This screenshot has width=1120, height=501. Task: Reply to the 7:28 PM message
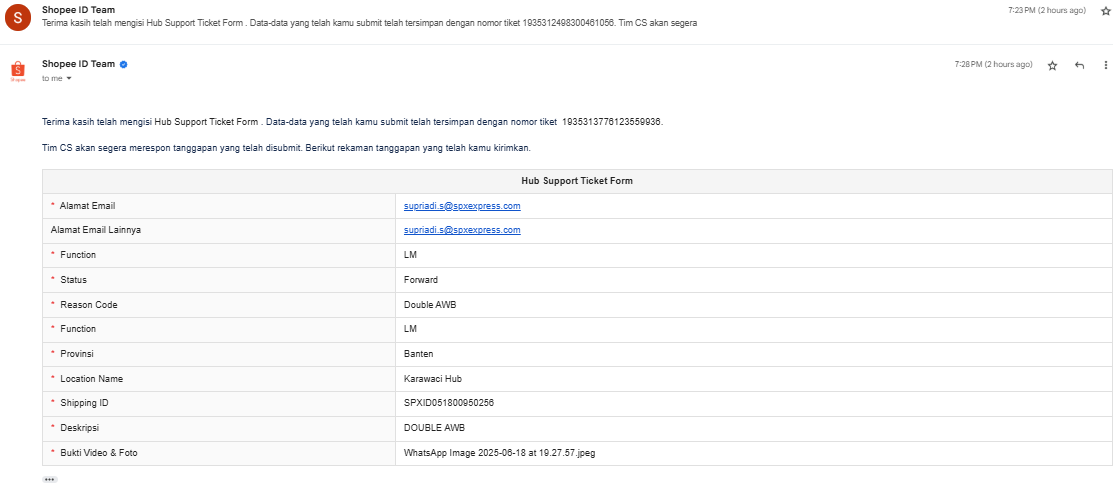1079,65
